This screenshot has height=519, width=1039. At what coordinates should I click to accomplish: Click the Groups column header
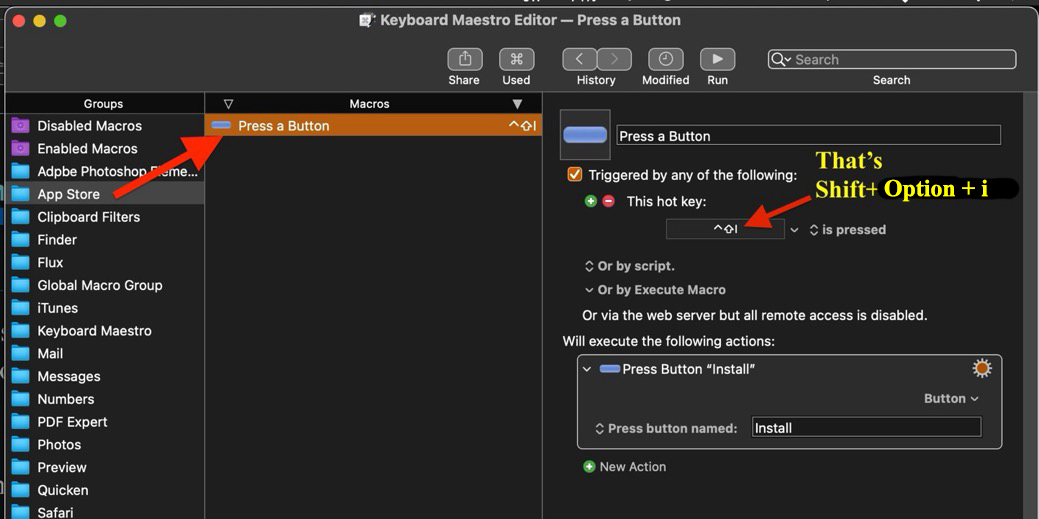[103, 103]
